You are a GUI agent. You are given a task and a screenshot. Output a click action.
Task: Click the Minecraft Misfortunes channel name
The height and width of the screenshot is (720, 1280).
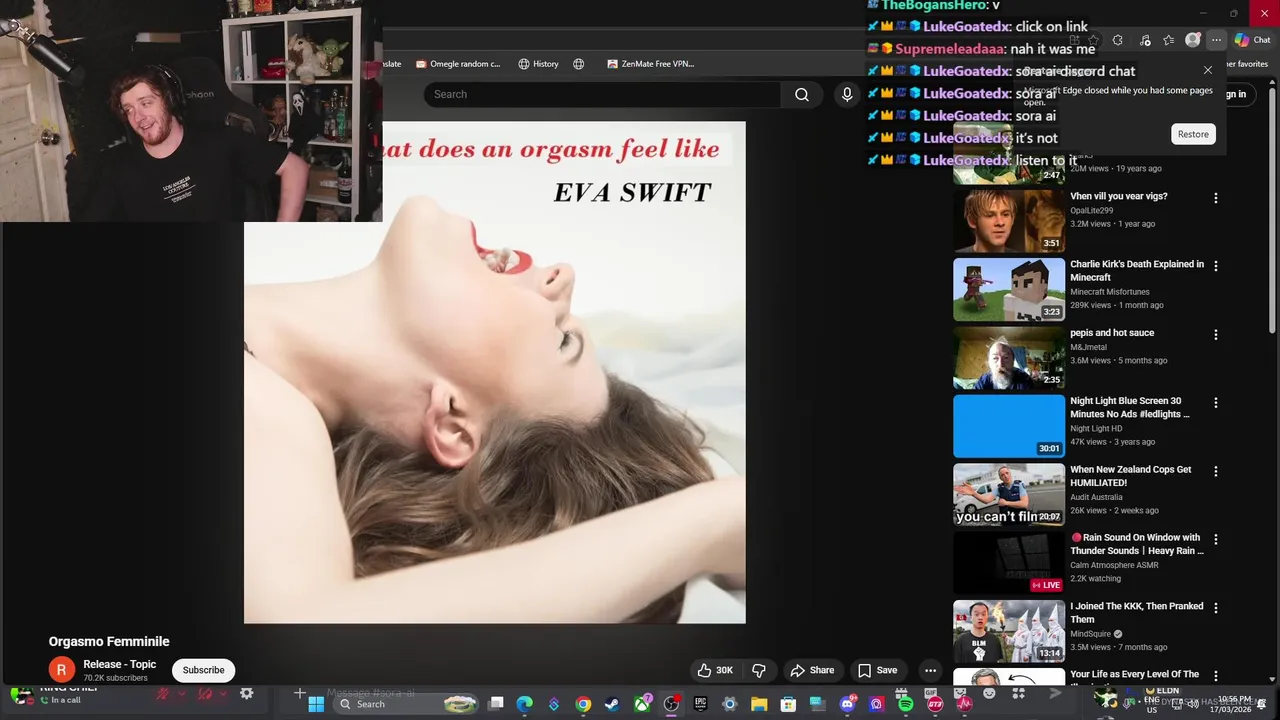[1110, 292]
